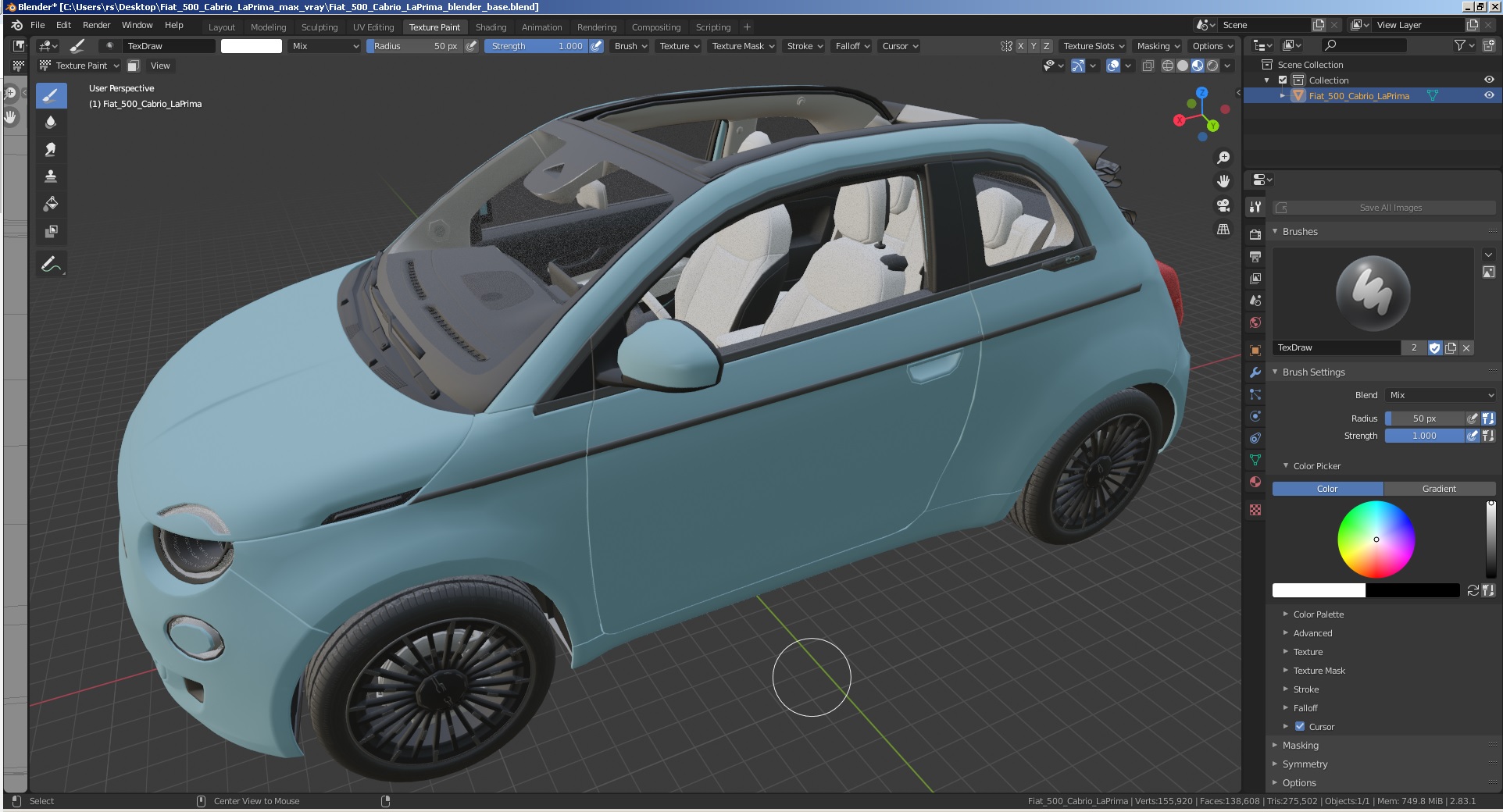Uncheck the Collection exclude checkbox
Image resolution: width=1503 pixels, height=812 pixels.
(1283, 80)
